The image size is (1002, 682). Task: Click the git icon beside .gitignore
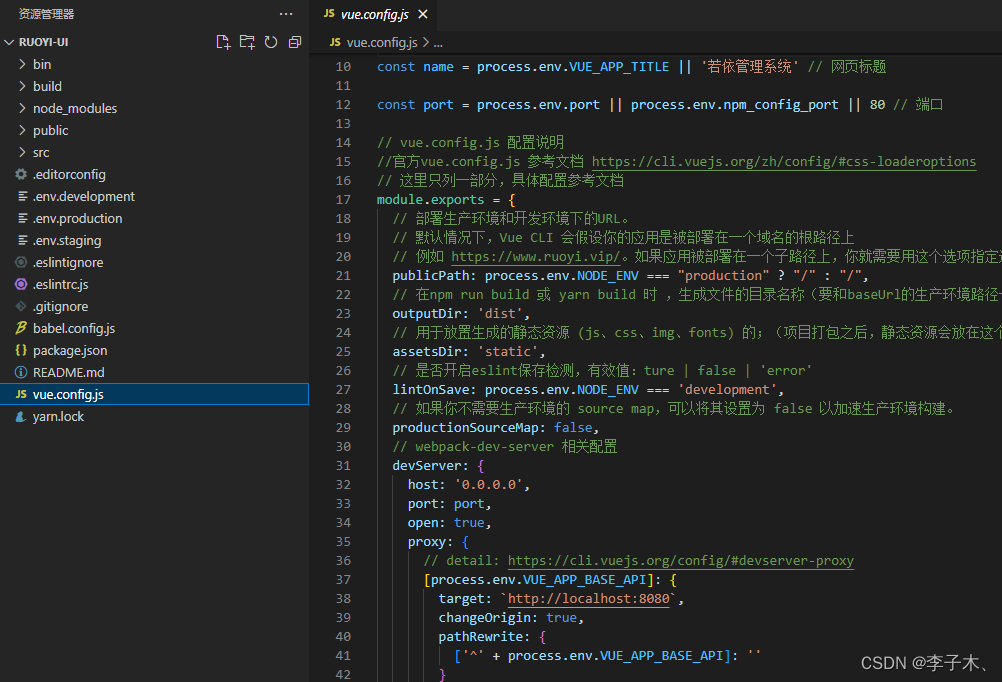pos(21,306)
